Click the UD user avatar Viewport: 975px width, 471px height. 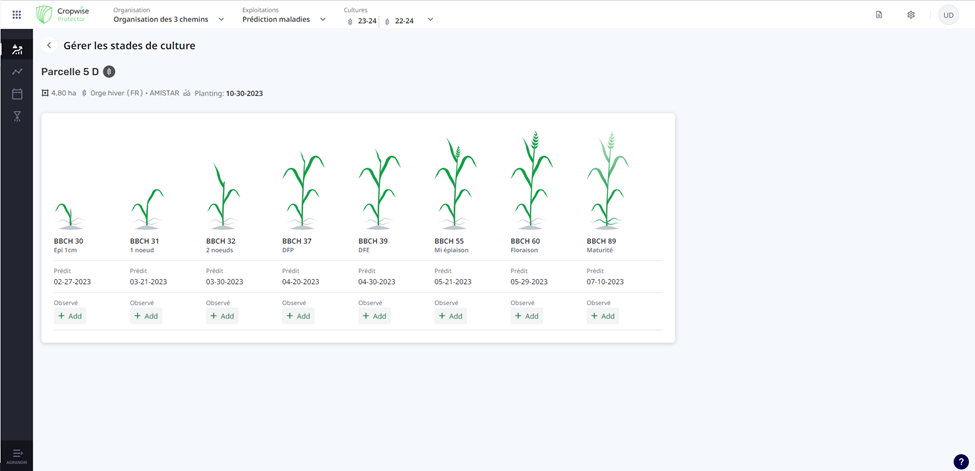point(948,15)
